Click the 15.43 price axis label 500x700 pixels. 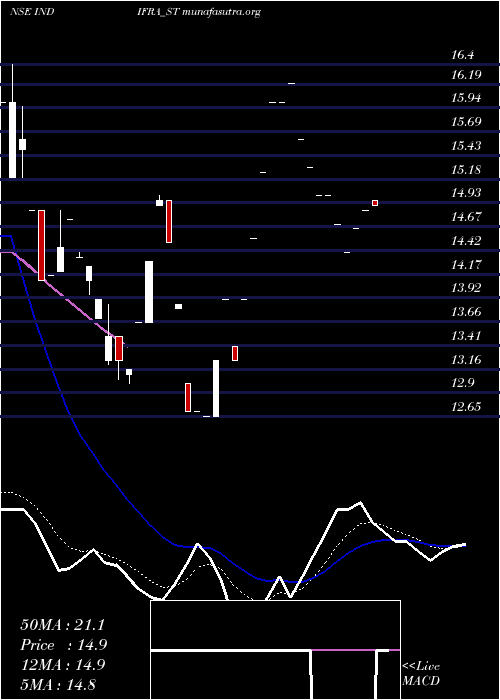coord(466,146)
